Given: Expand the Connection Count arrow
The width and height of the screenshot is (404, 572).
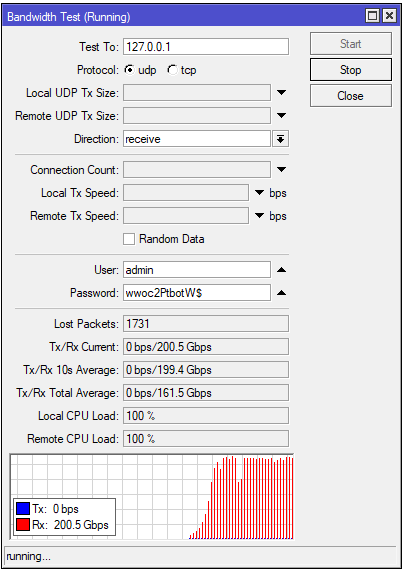Looking at the screenshot, I should click(281, 170).
